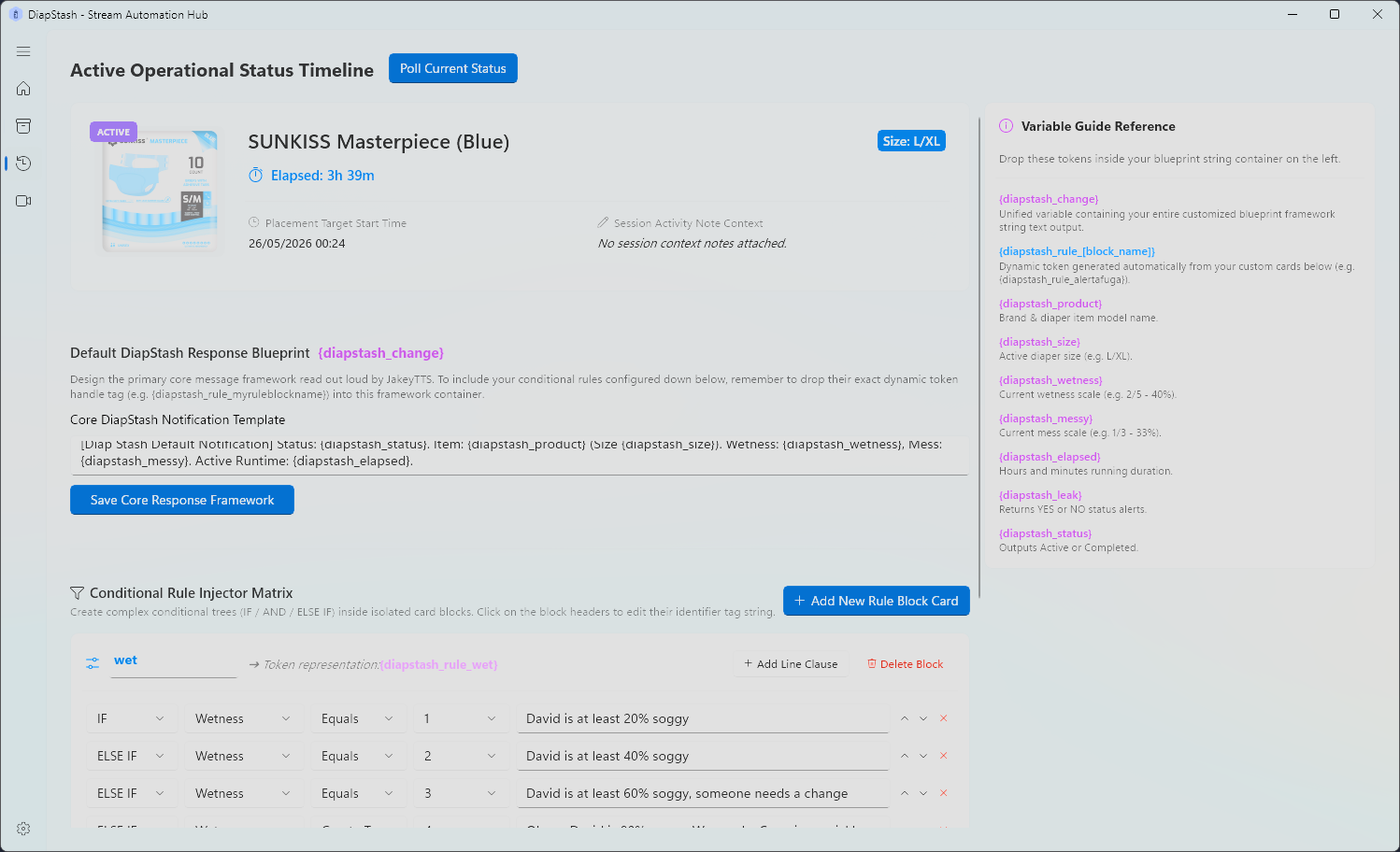The height and width of the screenshot is (852, 1400).
Task: Add New Rule Block Card
Action: (x=877, y=601)
